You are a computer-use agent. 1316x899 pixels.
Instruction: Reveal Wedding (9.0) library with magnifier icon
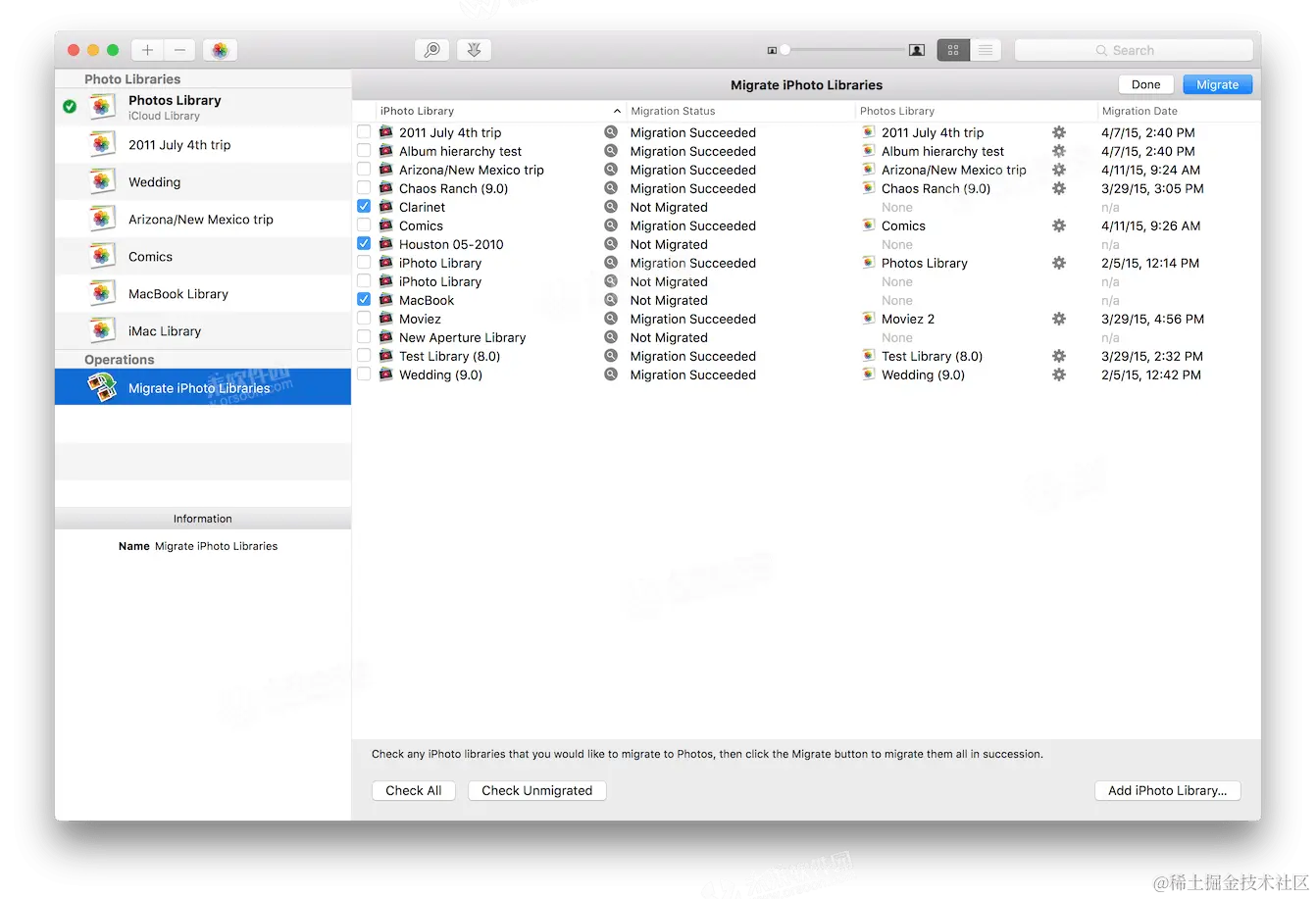pyautogui.click(x=611, y=375)
